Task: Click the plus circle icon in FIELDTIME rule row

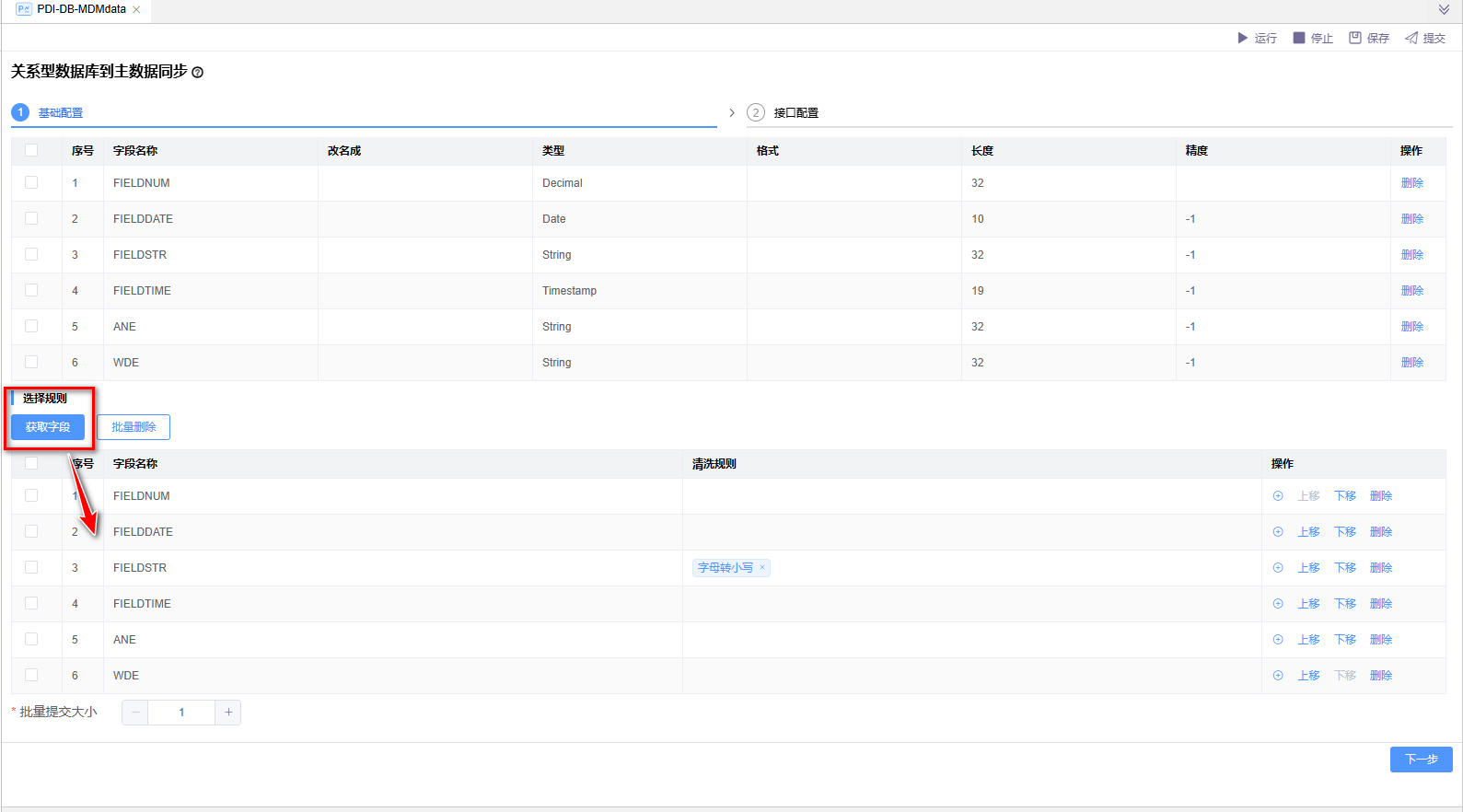Action: [1278, 604]
